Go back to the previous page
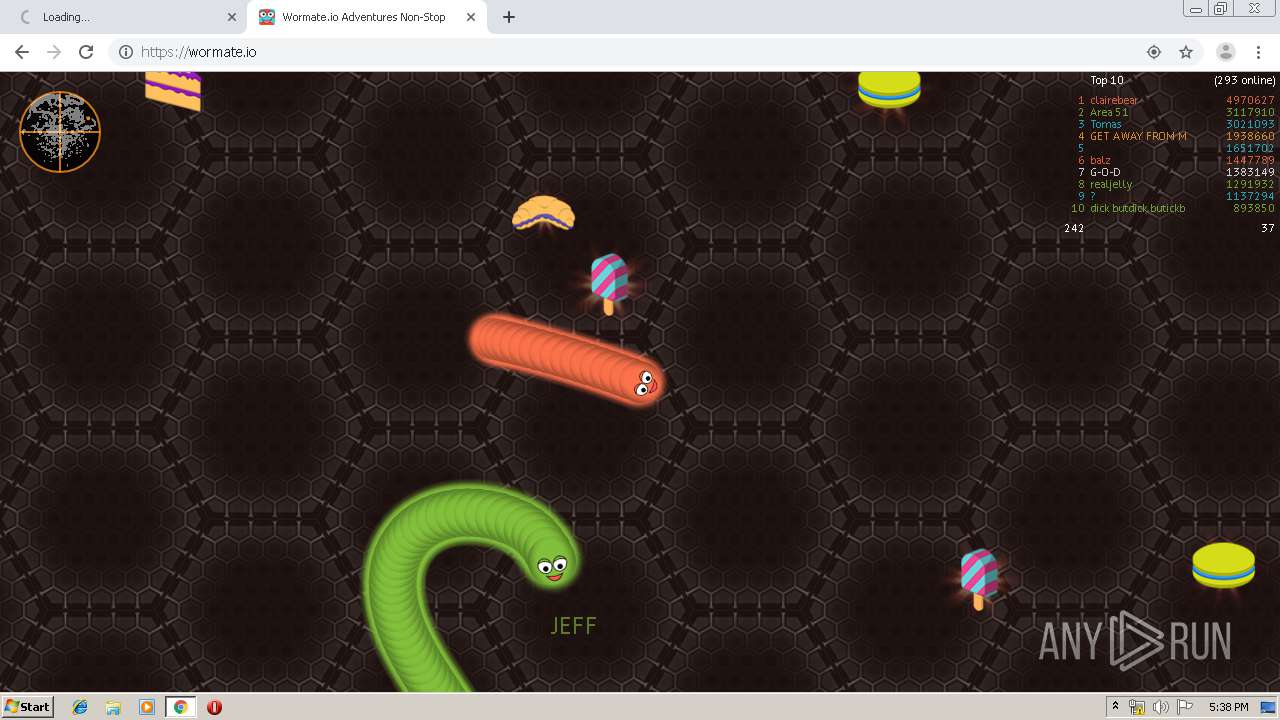1280x720 pixels. click(22, 52)
